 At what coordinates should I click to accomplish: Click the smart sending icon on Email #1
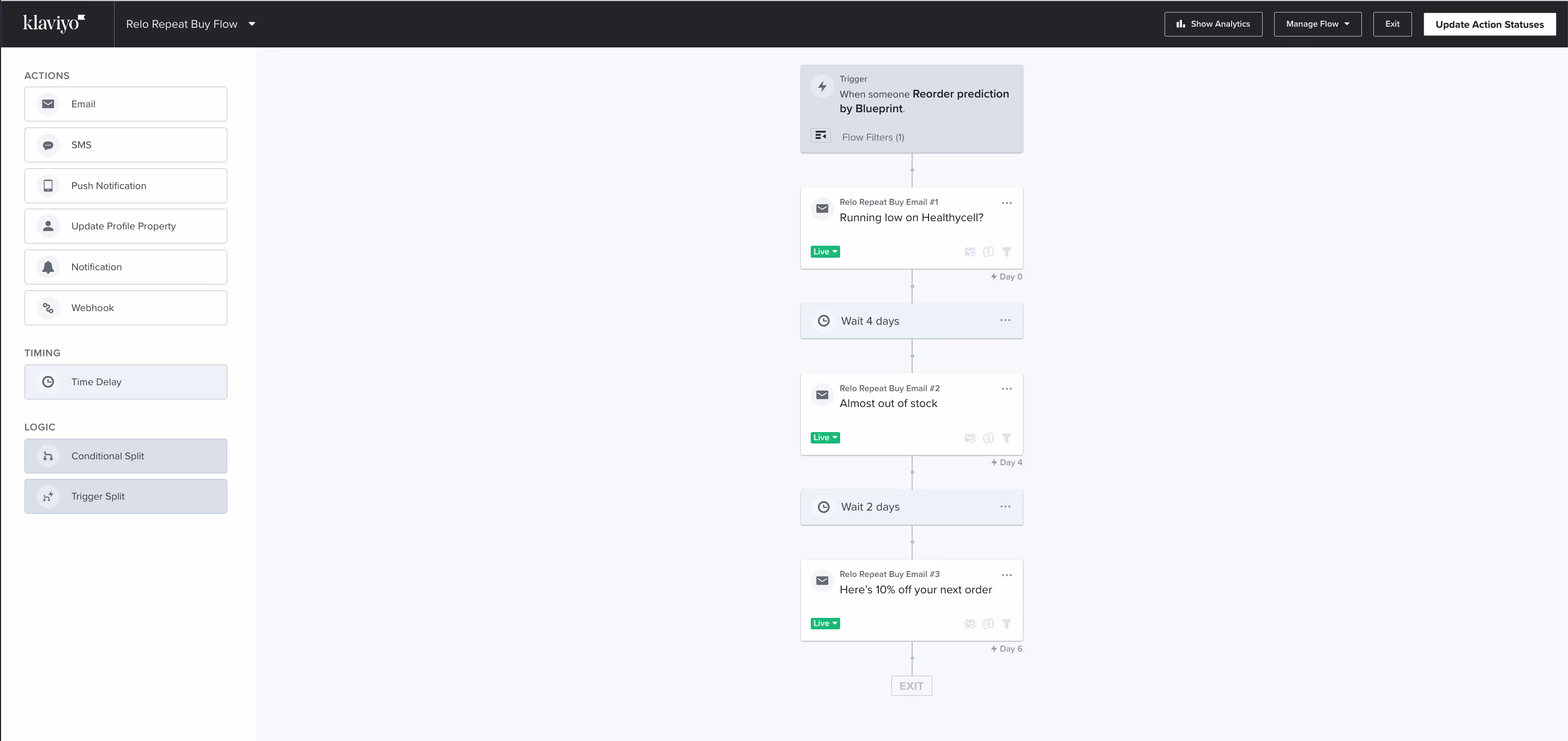pyautogui.click(x=970, y=252)
